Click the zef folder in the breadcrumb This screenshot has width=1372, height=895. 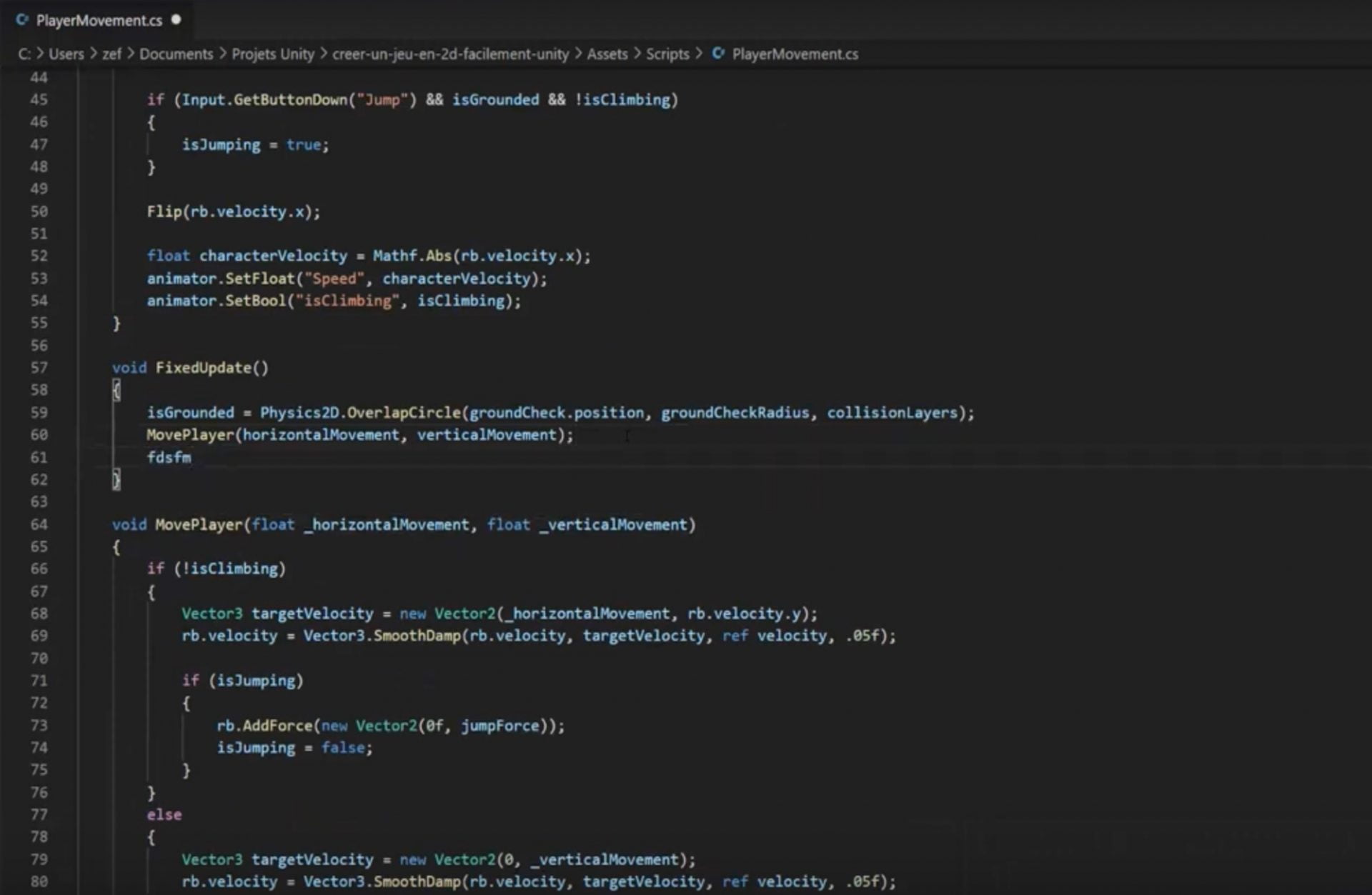click(x=111, y=54)
